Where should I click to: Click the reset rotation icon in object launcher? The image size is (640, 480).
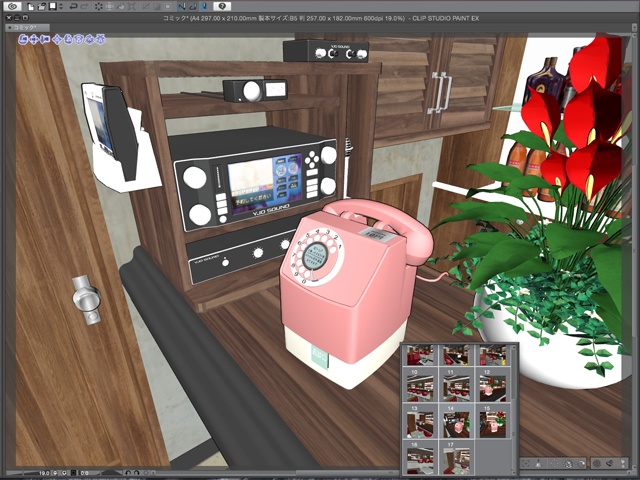(581, 463)
